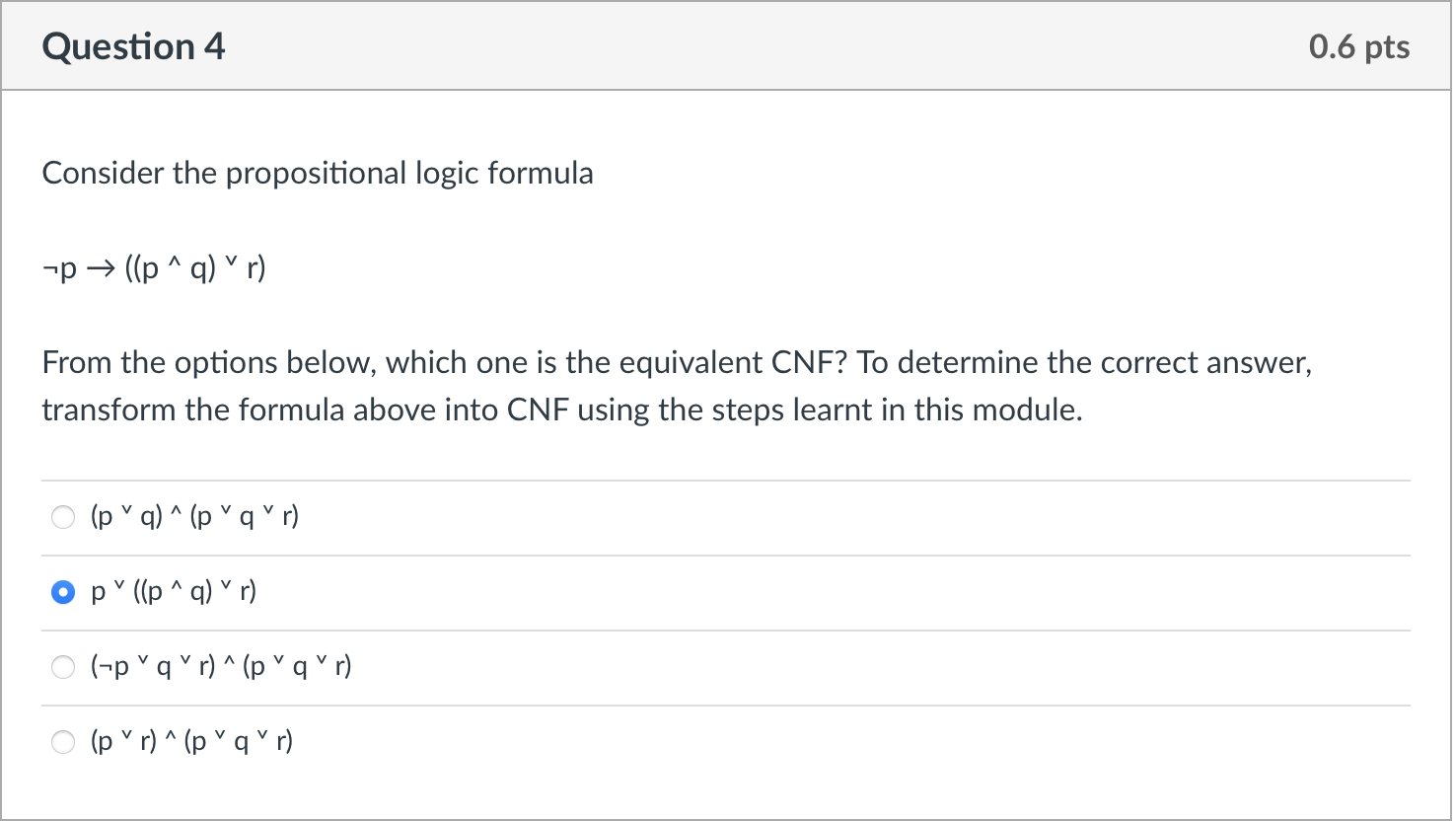Click the Question 4 header

pos(133,45)
